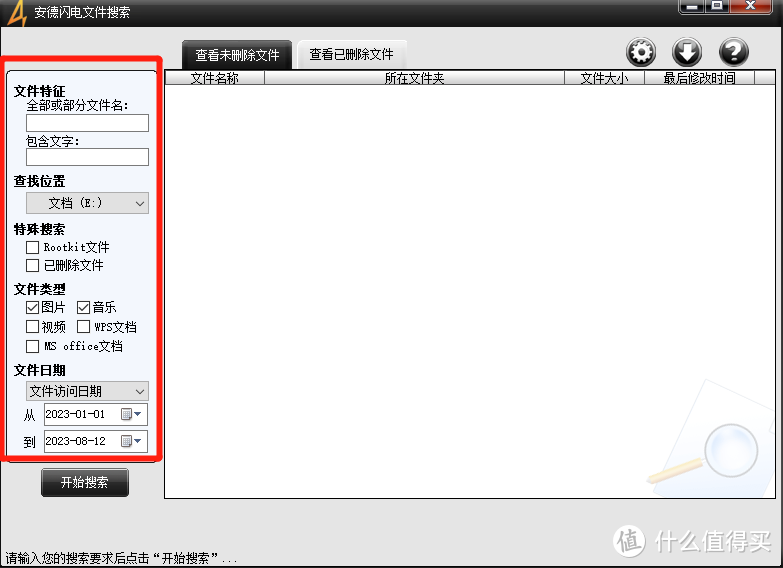Viewport: 783px width, 568px height.
Task: Close the 安德闪电文件搜索 window
Action: [x=751, y=6]
